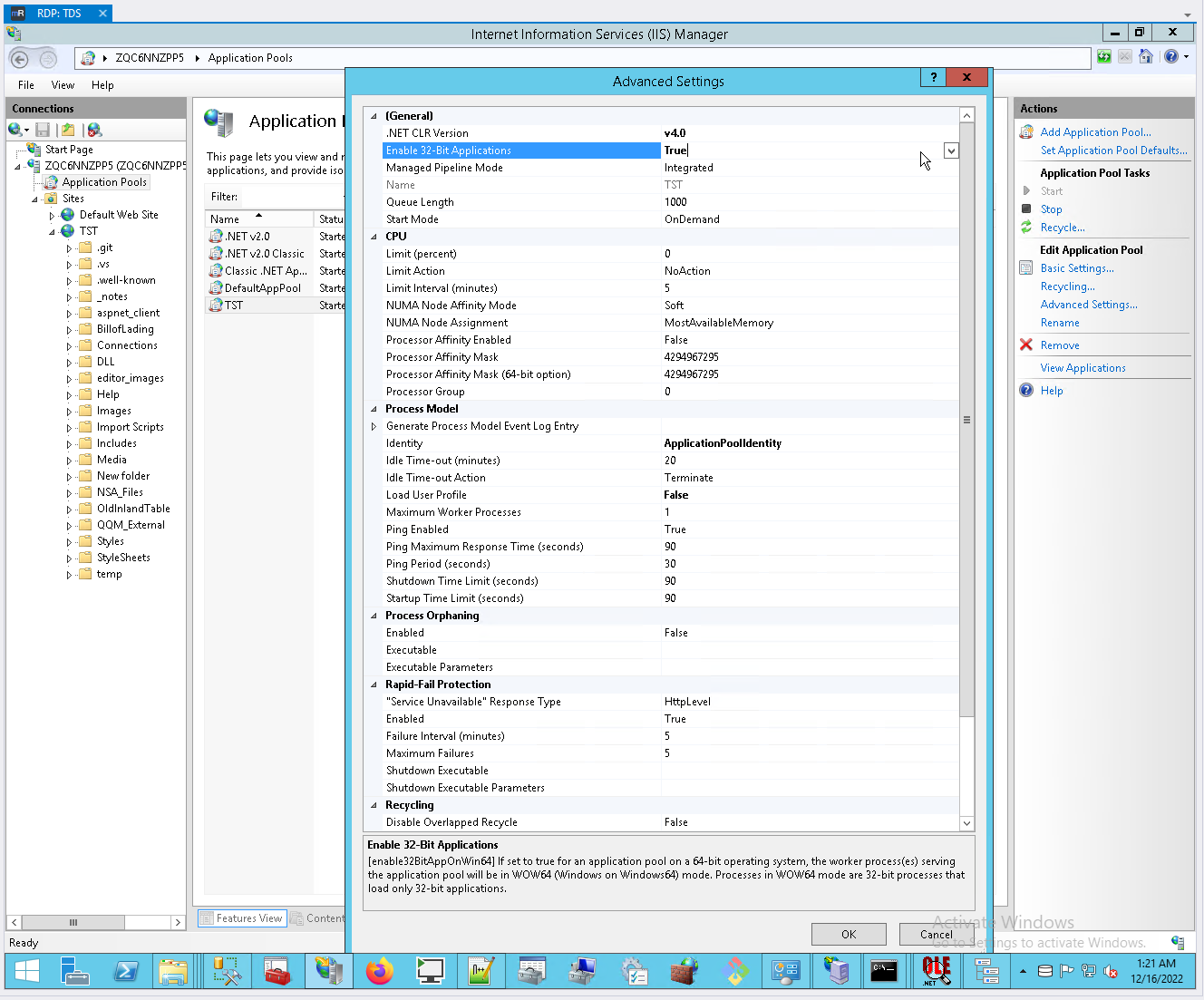Click the Help question icon in Actions pane

(x=1026, y=391)
